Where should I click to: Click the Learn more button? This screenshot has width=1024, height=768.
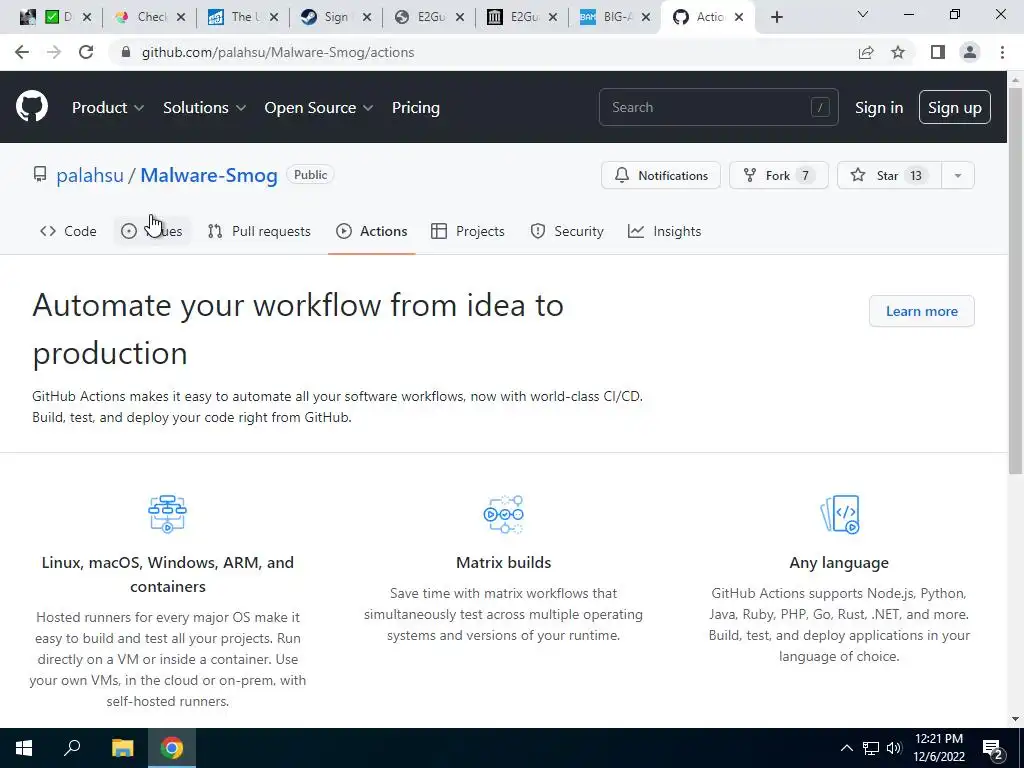coord(921,312)
